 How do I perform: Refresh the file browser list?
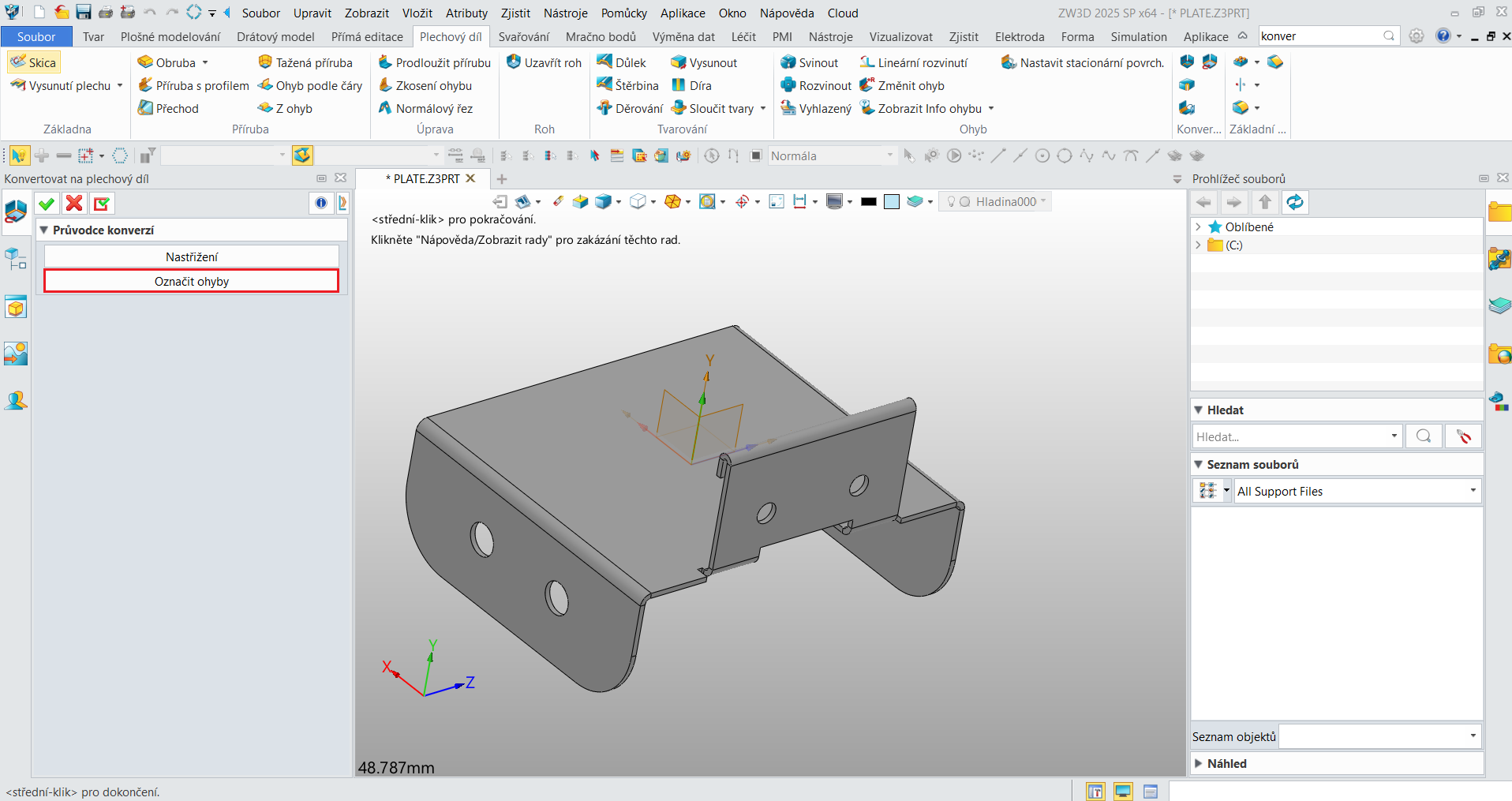coord(1295,203)
